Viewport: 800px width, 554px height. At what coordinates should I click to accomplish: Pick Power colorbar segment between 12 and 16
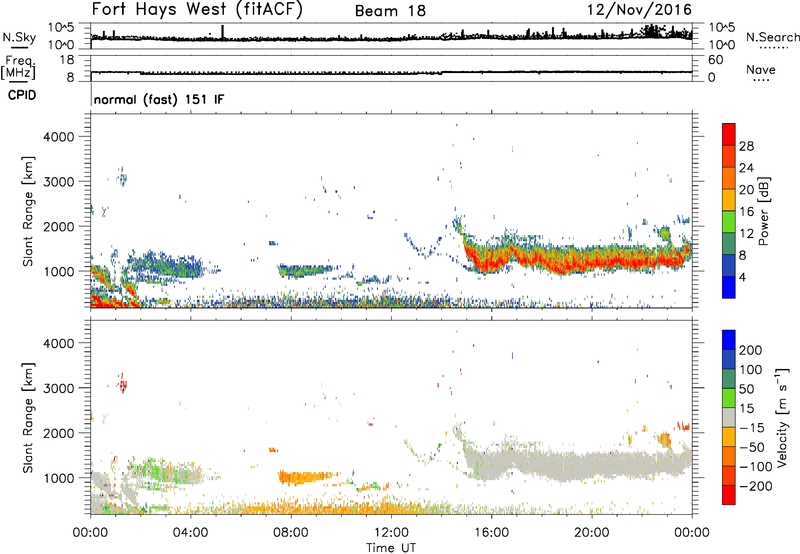[729, 221]
